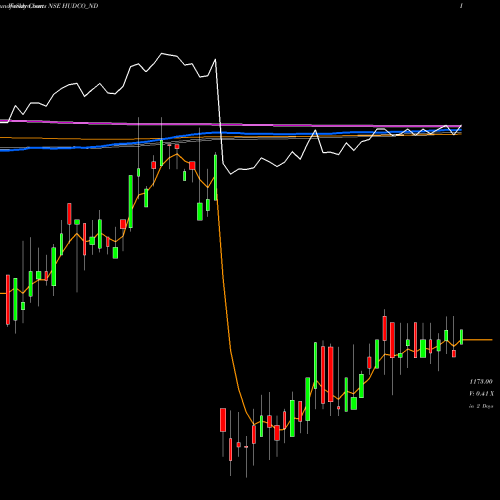Click the 'in 2 Days' label
This screenshot has width=500, height=500.
pyautogui.click(x=481, y=406)
